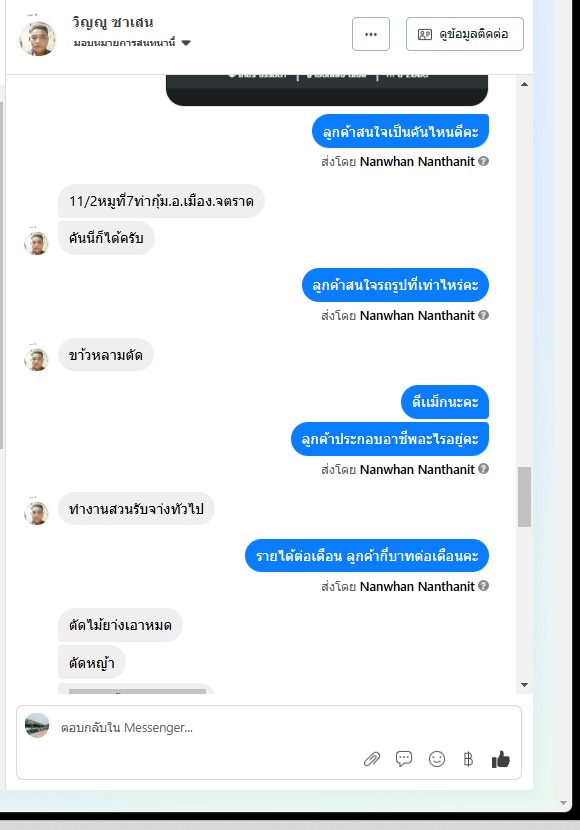Open the three-dots more options button
The width and height of the screenshot is (580, 830).
click(371, 34)
